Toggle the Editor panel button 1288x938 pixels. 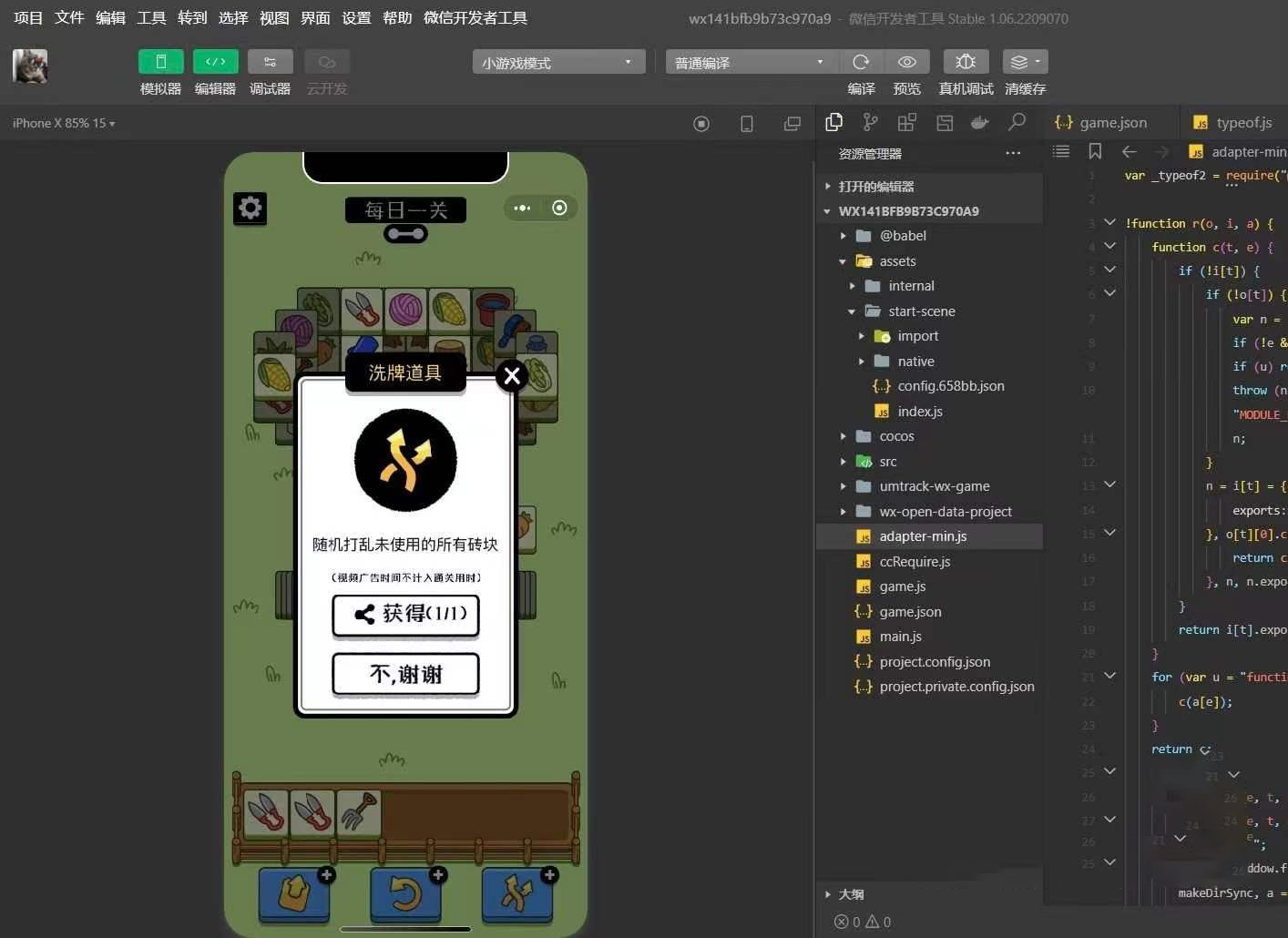tap(215, 62)
